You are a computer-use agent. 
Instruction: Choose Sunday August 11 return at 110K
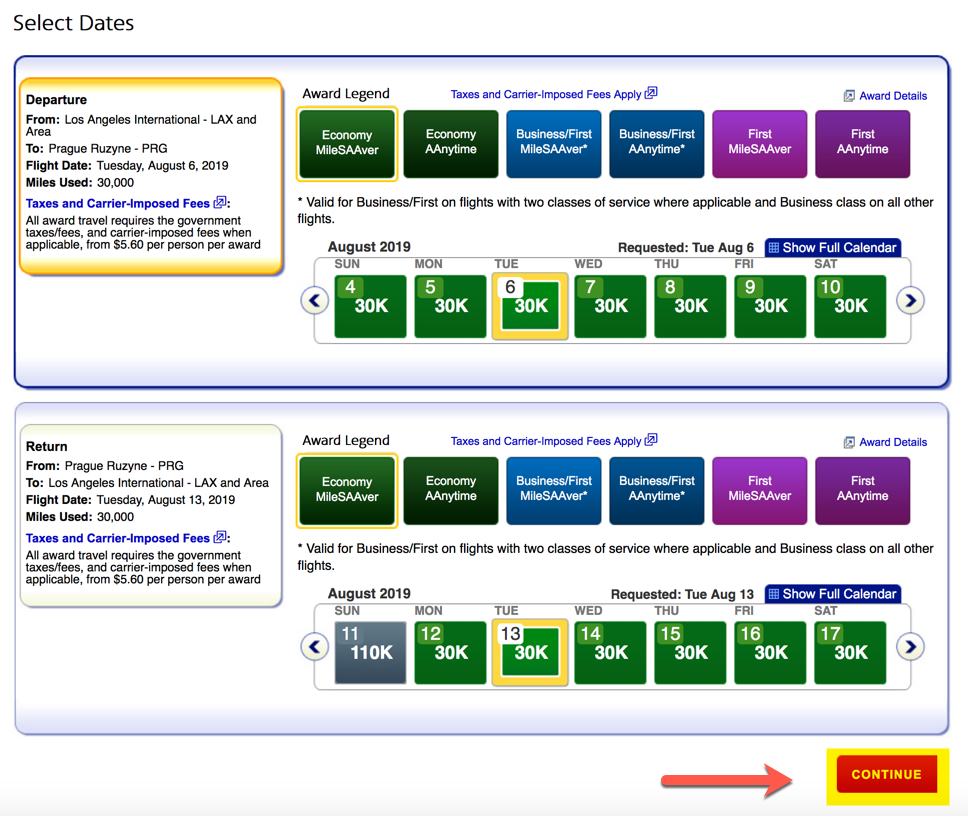[370, 653]
